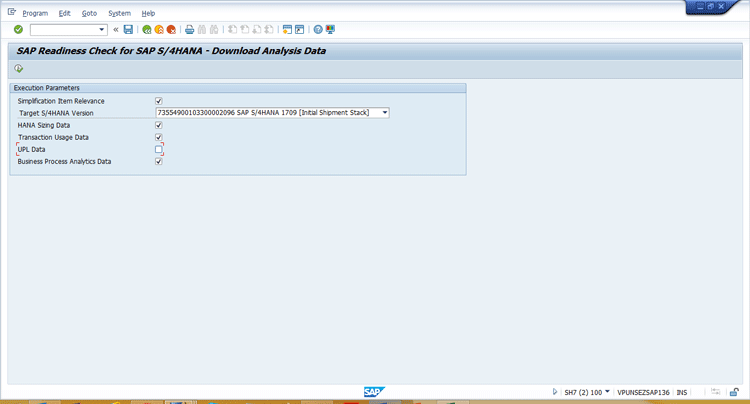The image size is (750, 404).
Task: Click the Last Page icon
Action: click(x=269, y=30)
